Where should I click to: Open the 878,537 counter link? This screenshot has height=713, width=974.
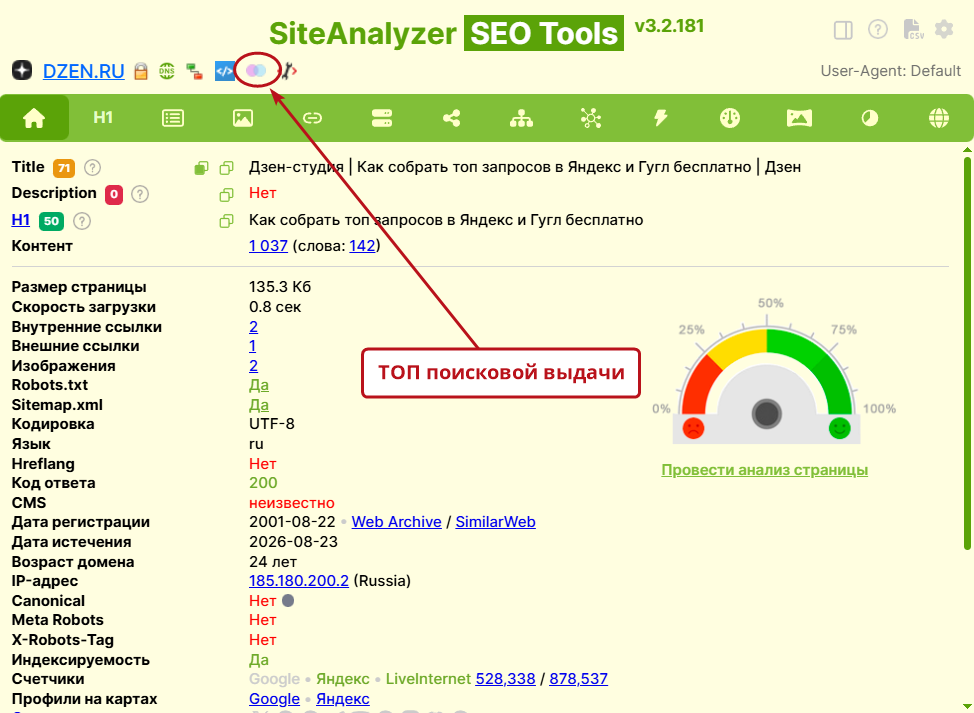pyautogui.click(x=578, y=679)
